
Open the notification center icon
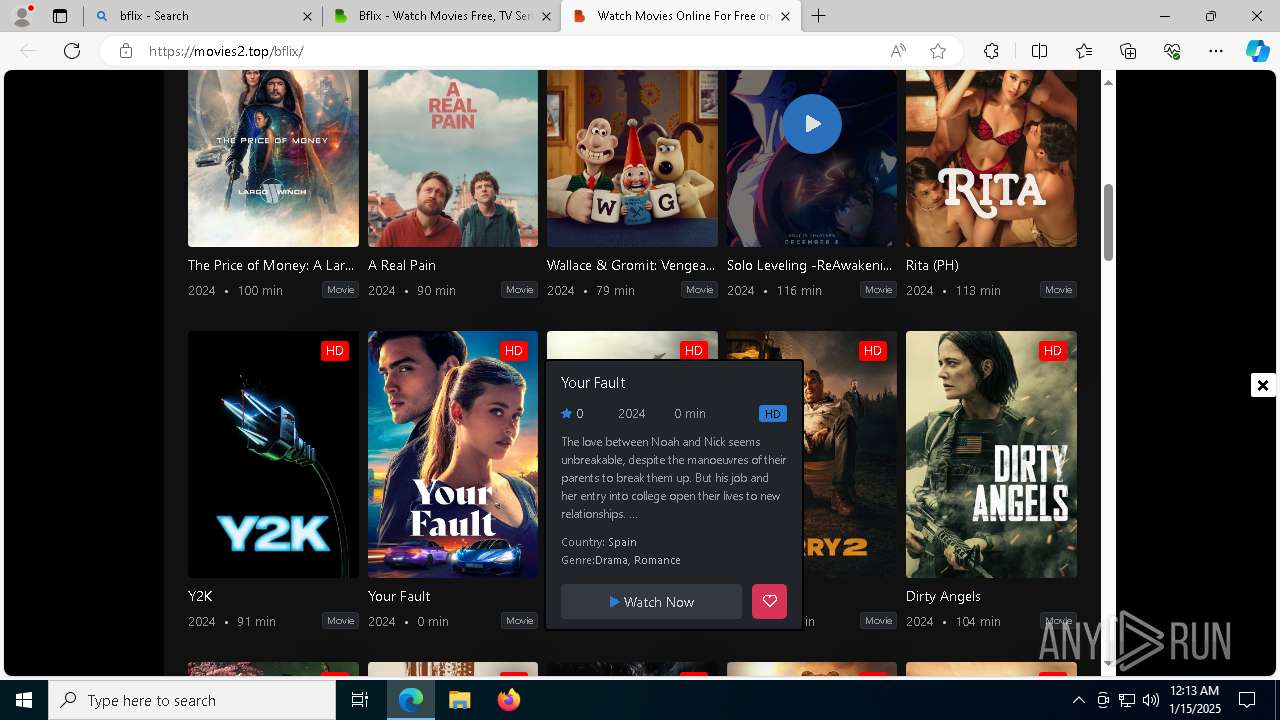click(x=1247, y=700)
